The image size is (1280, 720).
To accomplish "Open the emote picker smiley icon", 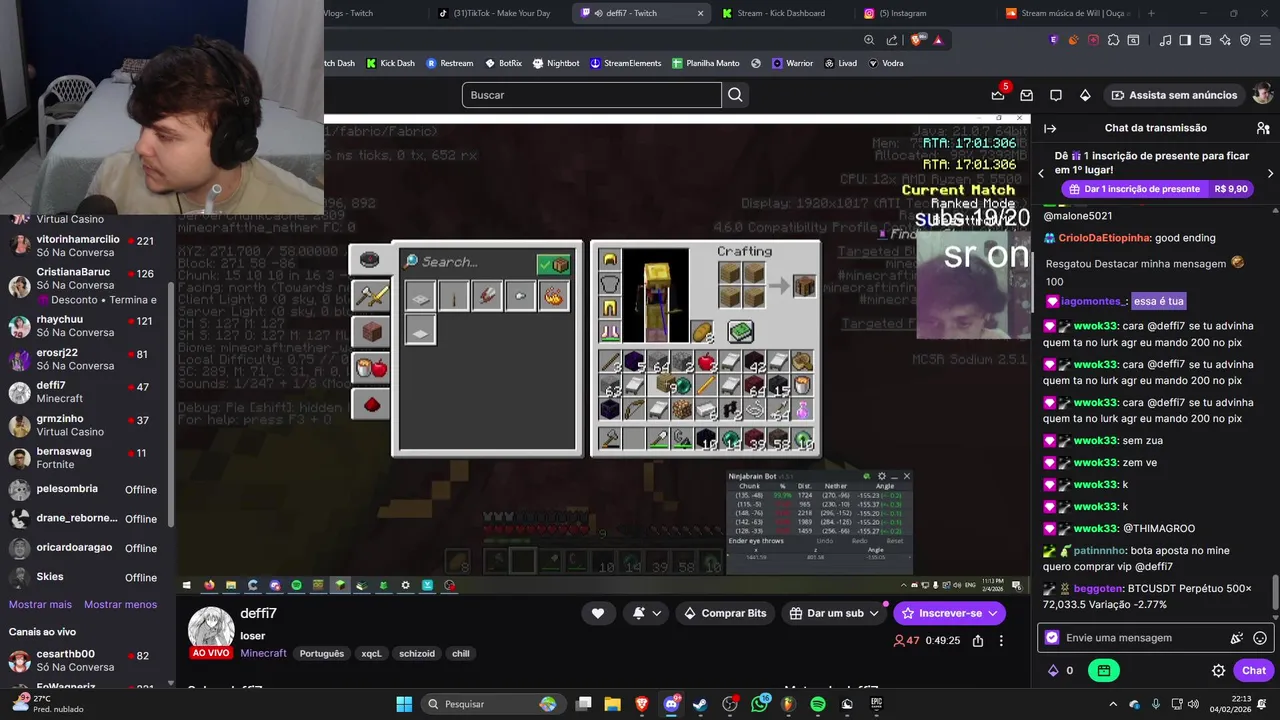I will [x=1260, y=638].
